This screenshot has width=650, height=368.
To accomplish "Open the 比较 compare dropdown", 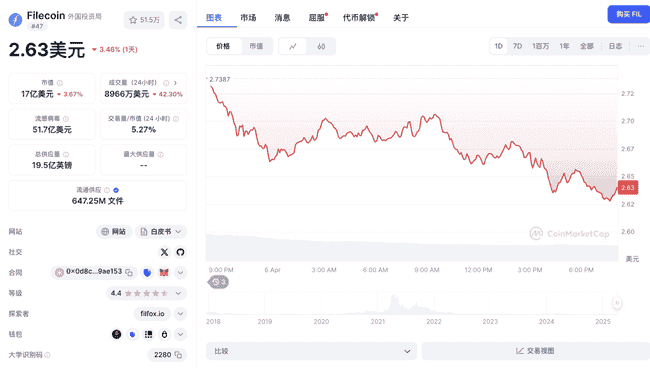I will click(311, 351).
